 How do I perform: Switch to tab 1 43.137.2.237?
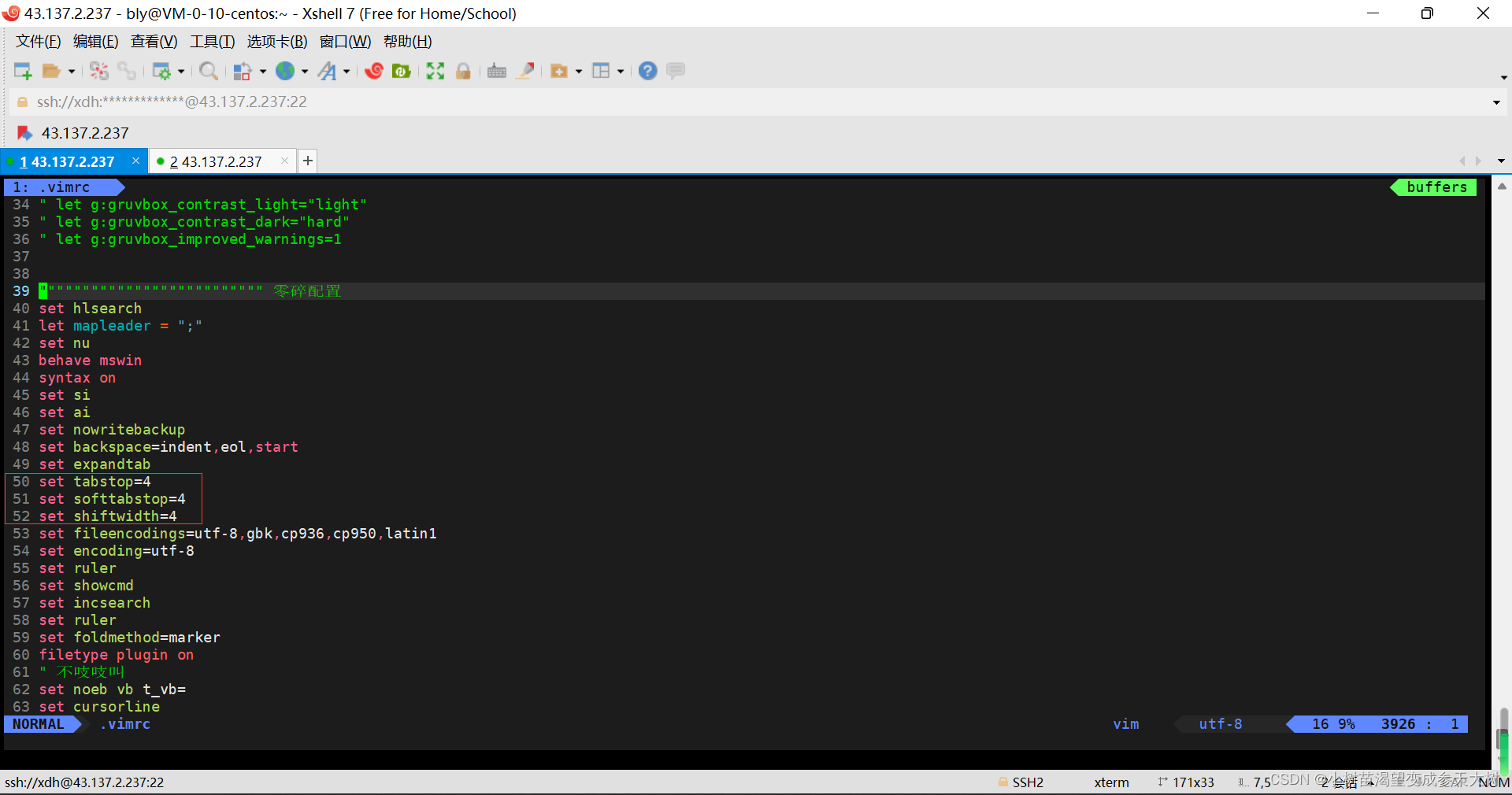tap(67, 161)
